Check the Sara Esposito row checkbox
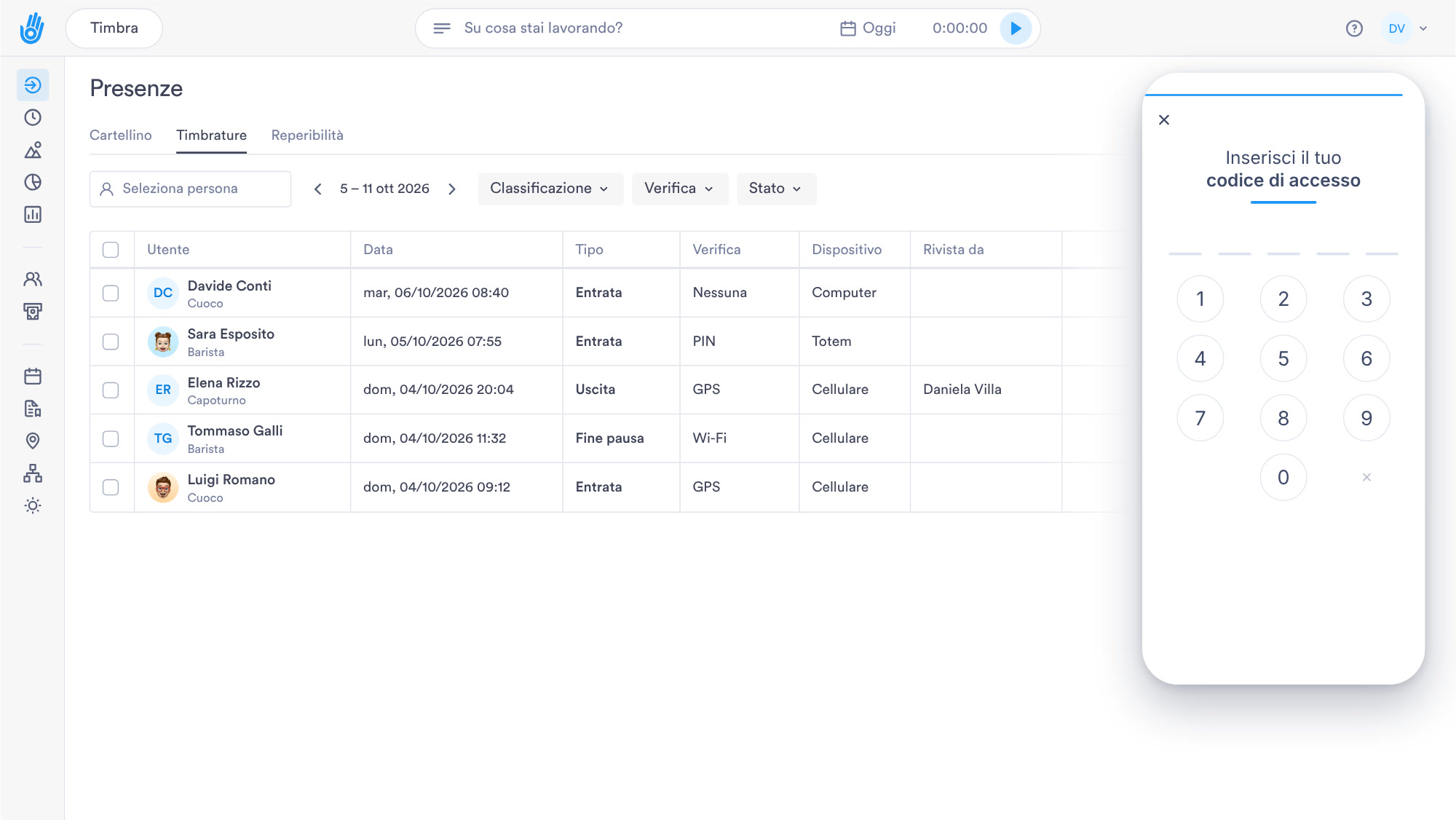This screenshot has height=820, width=1456. tap(111, 342)
